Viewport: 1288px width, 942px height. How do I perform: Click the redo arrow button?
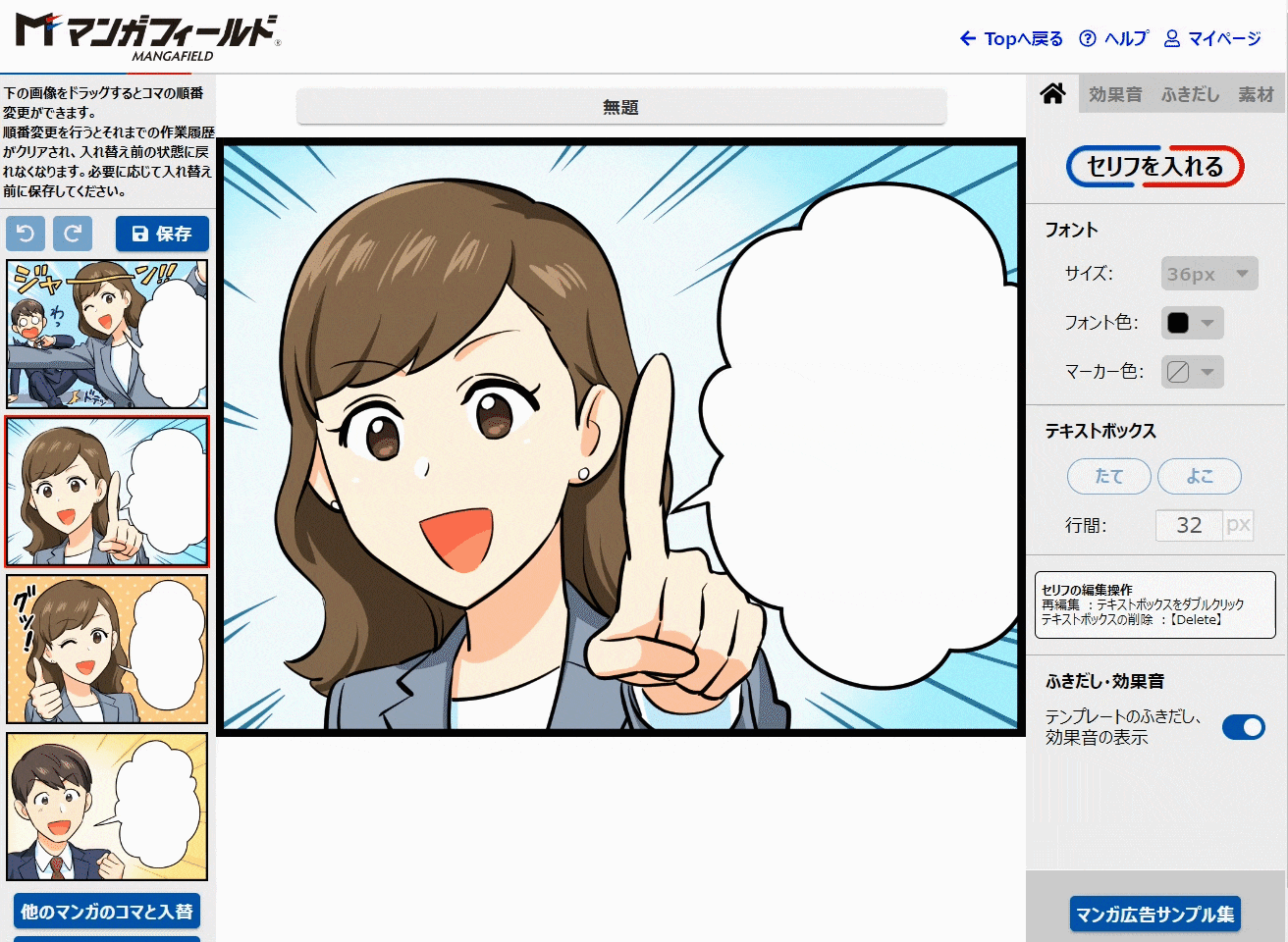73,234
